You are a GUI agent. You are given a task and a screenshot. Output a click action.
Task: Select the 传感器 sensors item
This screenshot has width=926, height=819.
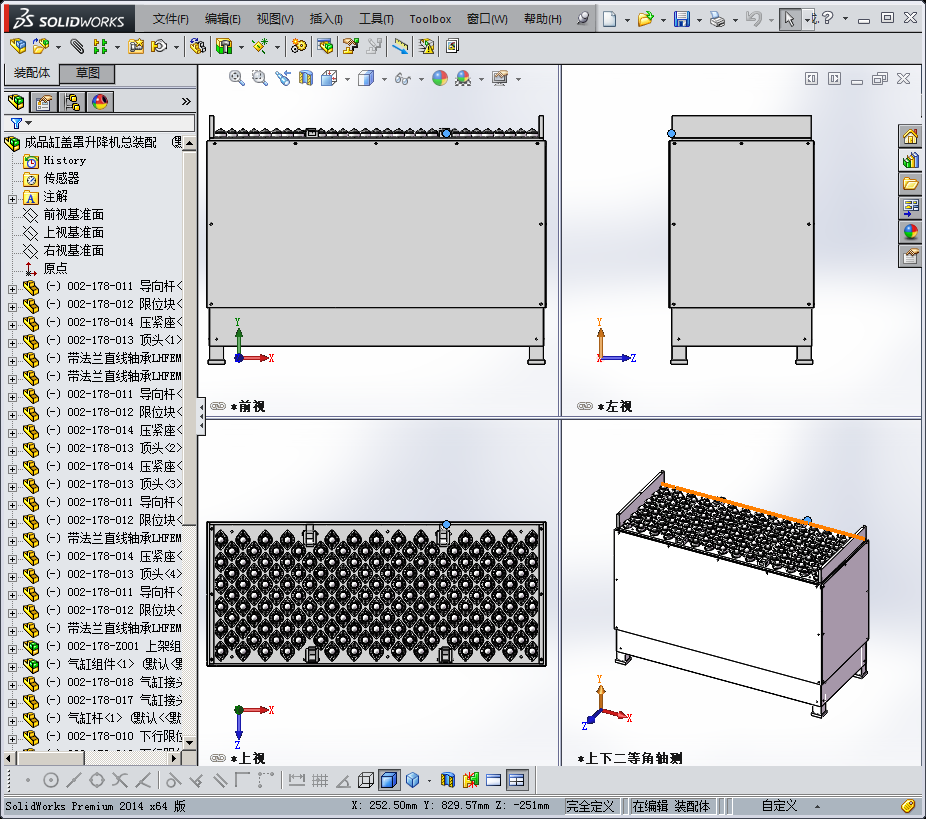61,178
